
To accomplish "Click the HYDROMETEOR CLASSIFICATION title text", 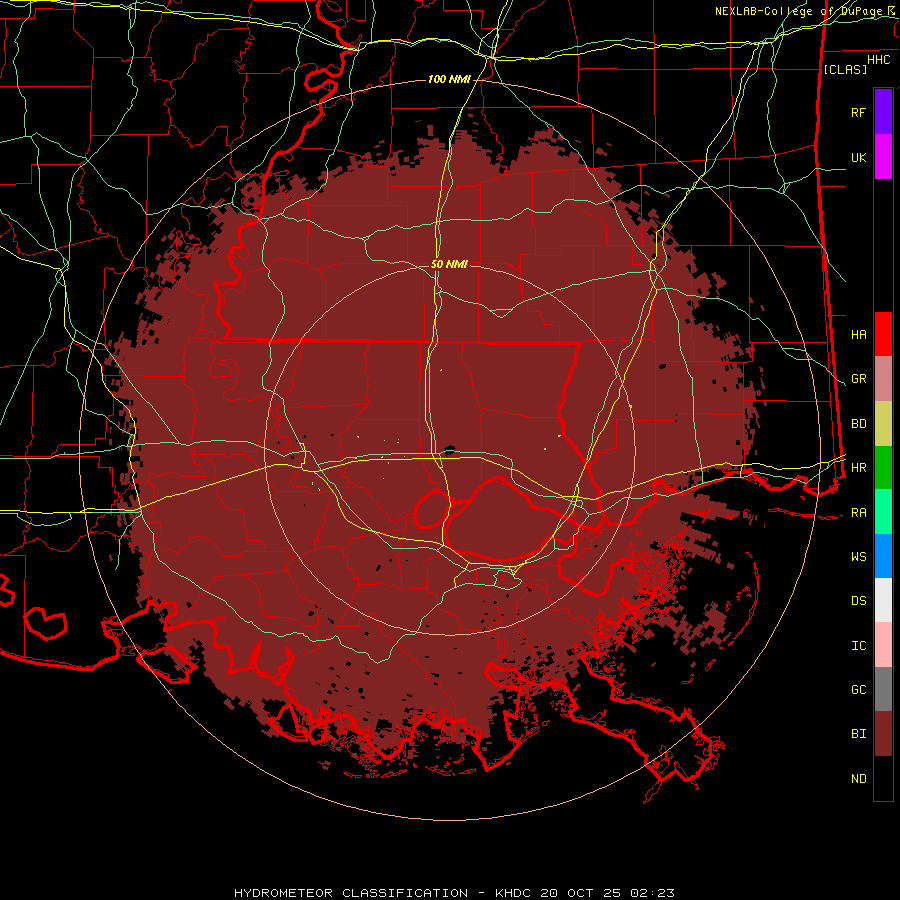I will [x=351, y=893].
